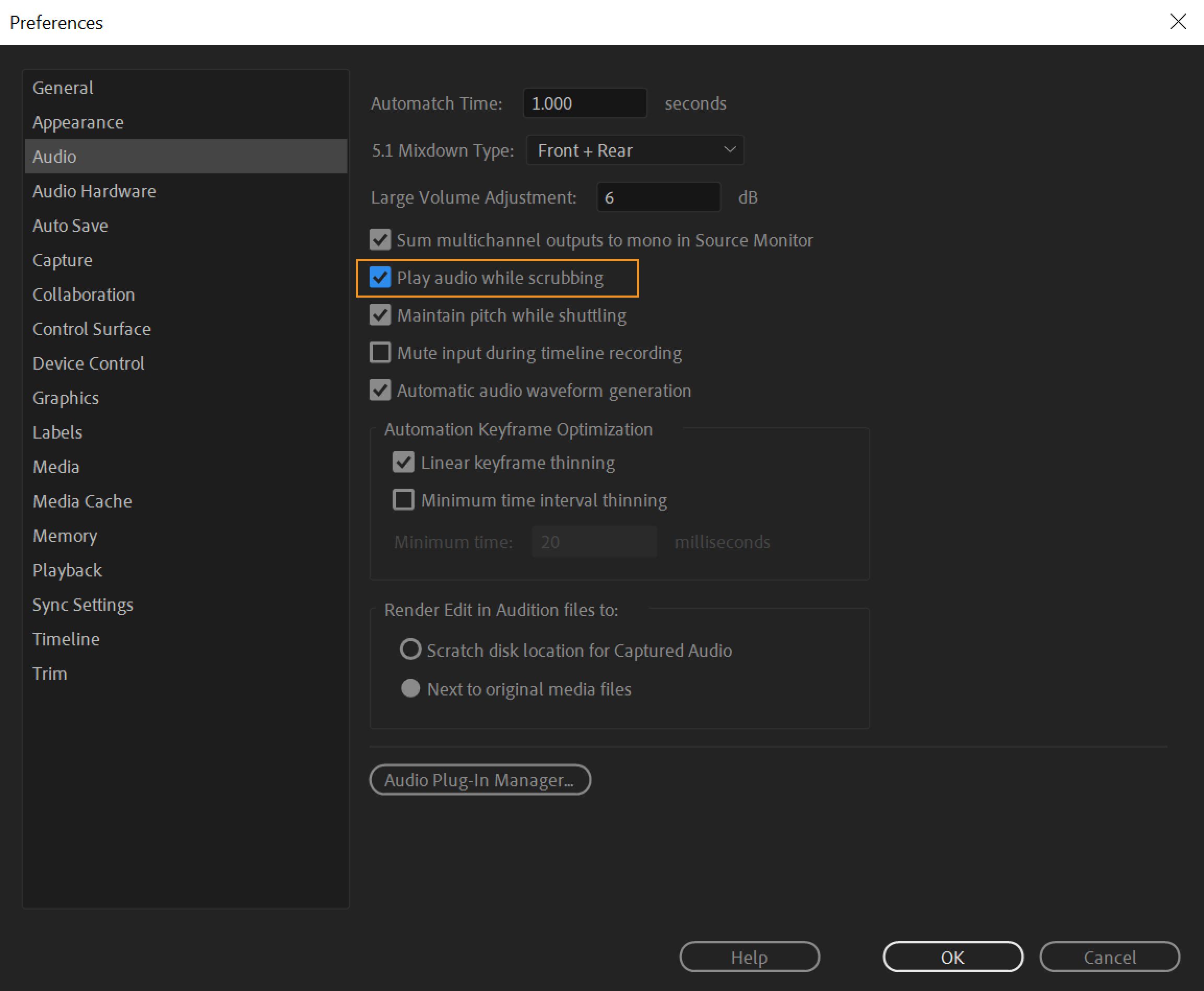Edit the Automatch Time input field
The width and height of the screenshot is (1204, 991).
point(585,103)
